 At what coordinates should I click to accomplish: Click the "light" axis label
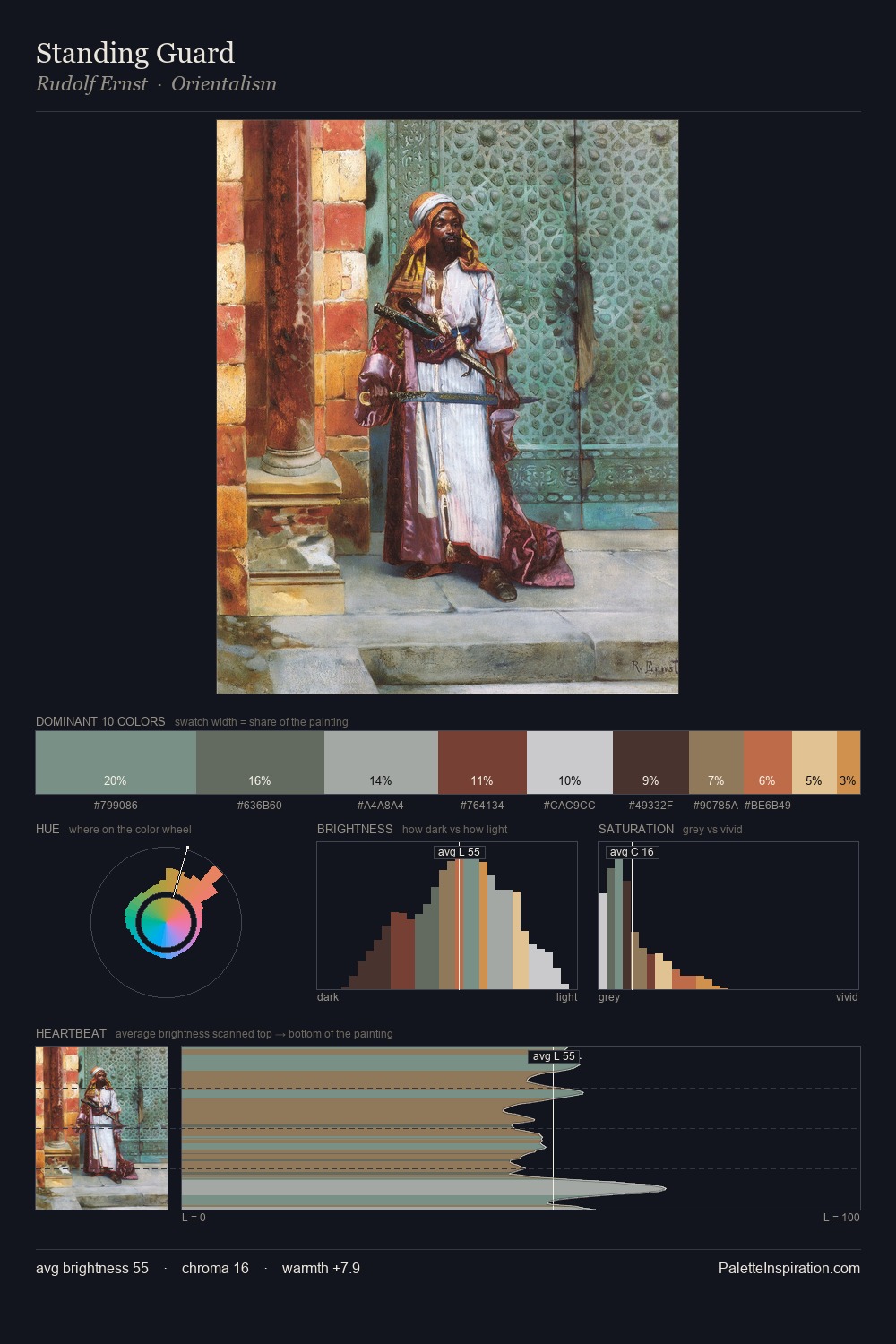[x=567, y=997]
